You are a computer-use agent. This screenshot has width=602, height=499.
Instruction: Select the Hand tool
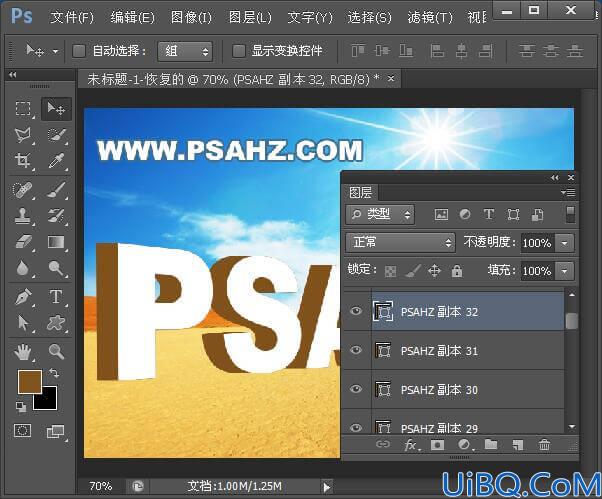pos(23,352)
